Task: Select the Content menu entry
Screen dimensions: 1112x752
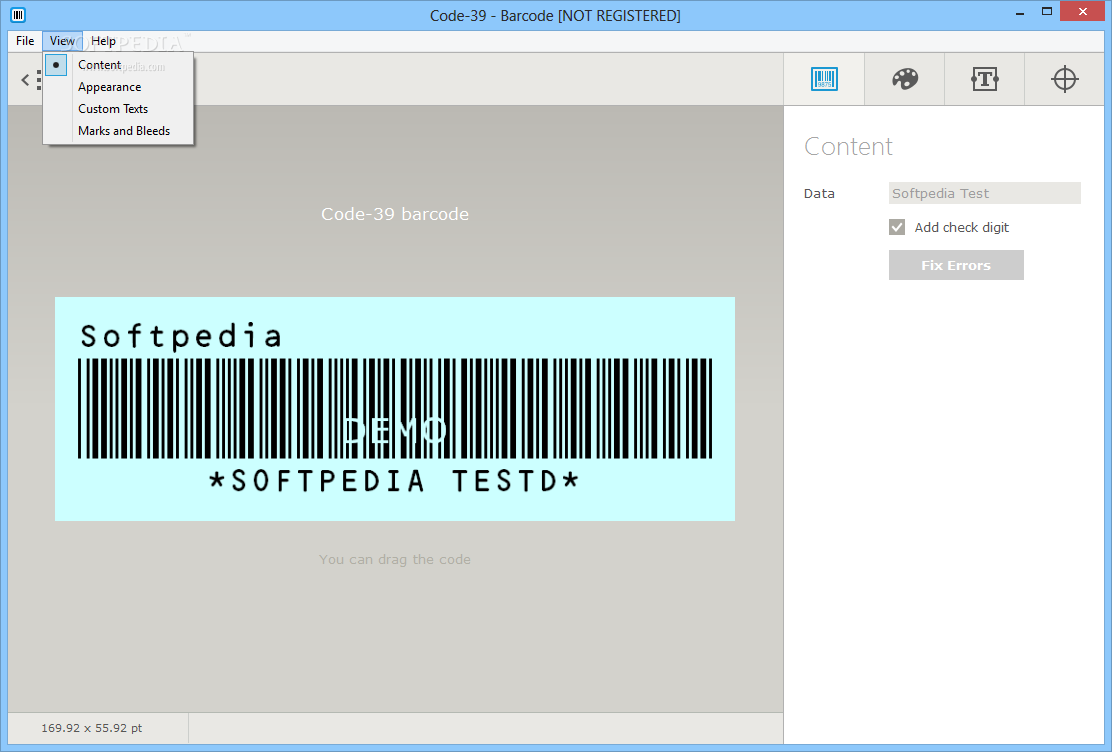Action: (x=118, y=65)
